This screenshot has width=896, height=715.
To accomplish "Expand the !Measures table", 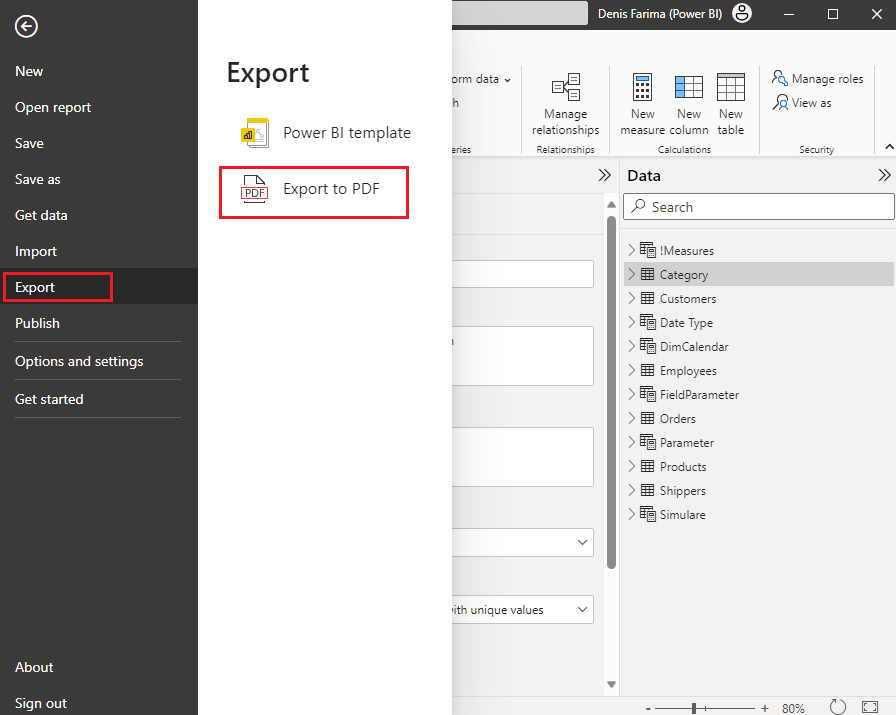I will tap(631, 251).
